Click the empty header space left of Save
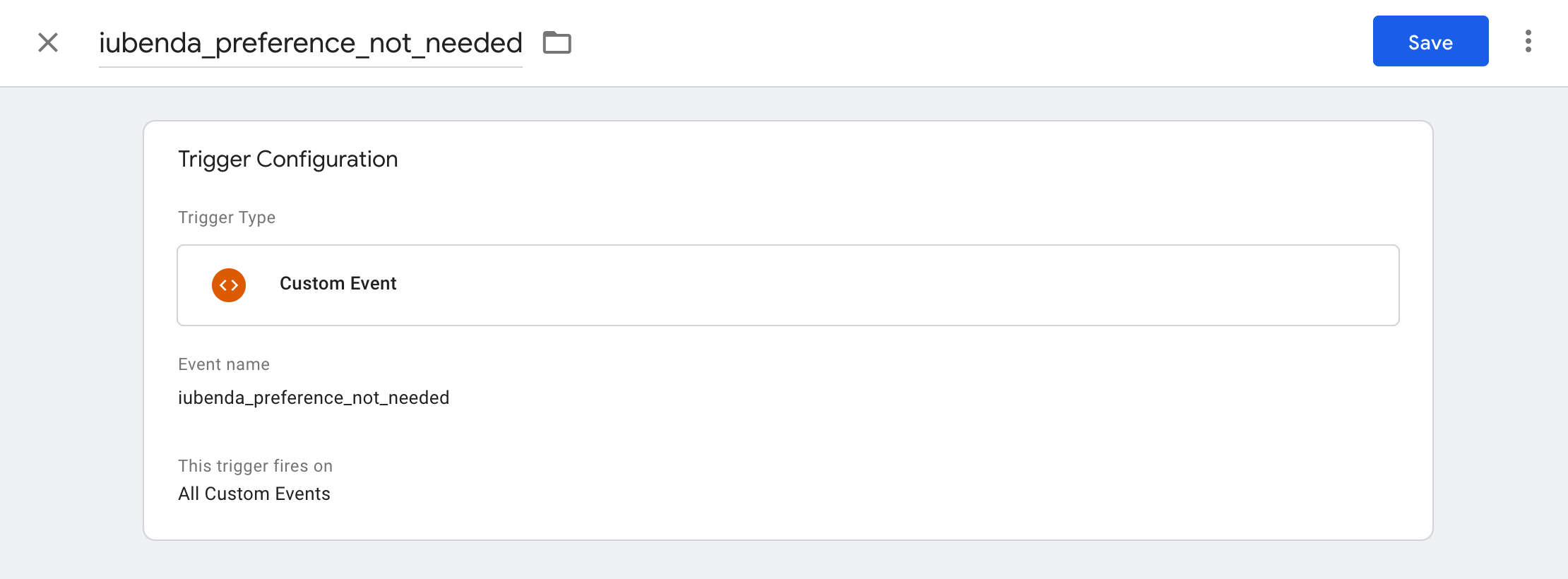Screen dimensions: 1568x579 pos(989,42)
